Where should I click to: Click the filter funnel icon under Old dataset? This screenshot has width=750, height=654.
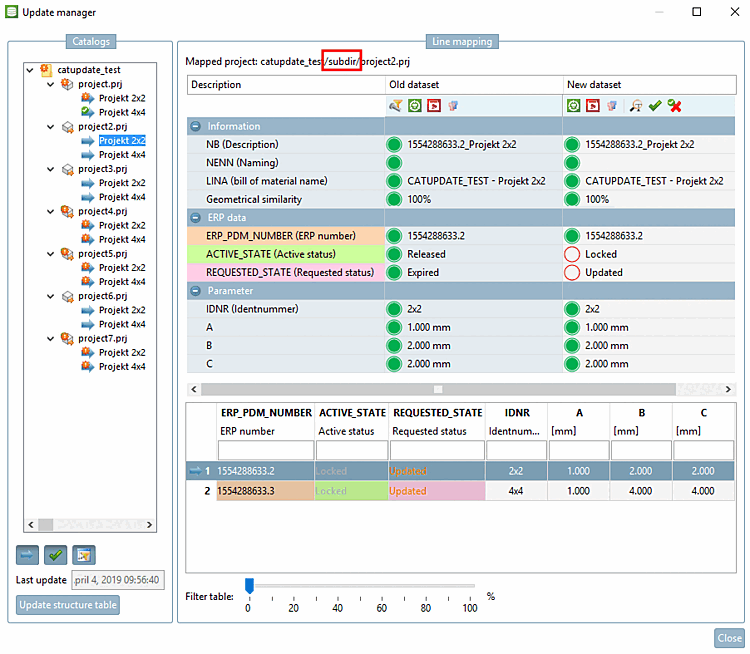(x=395, y=105)
